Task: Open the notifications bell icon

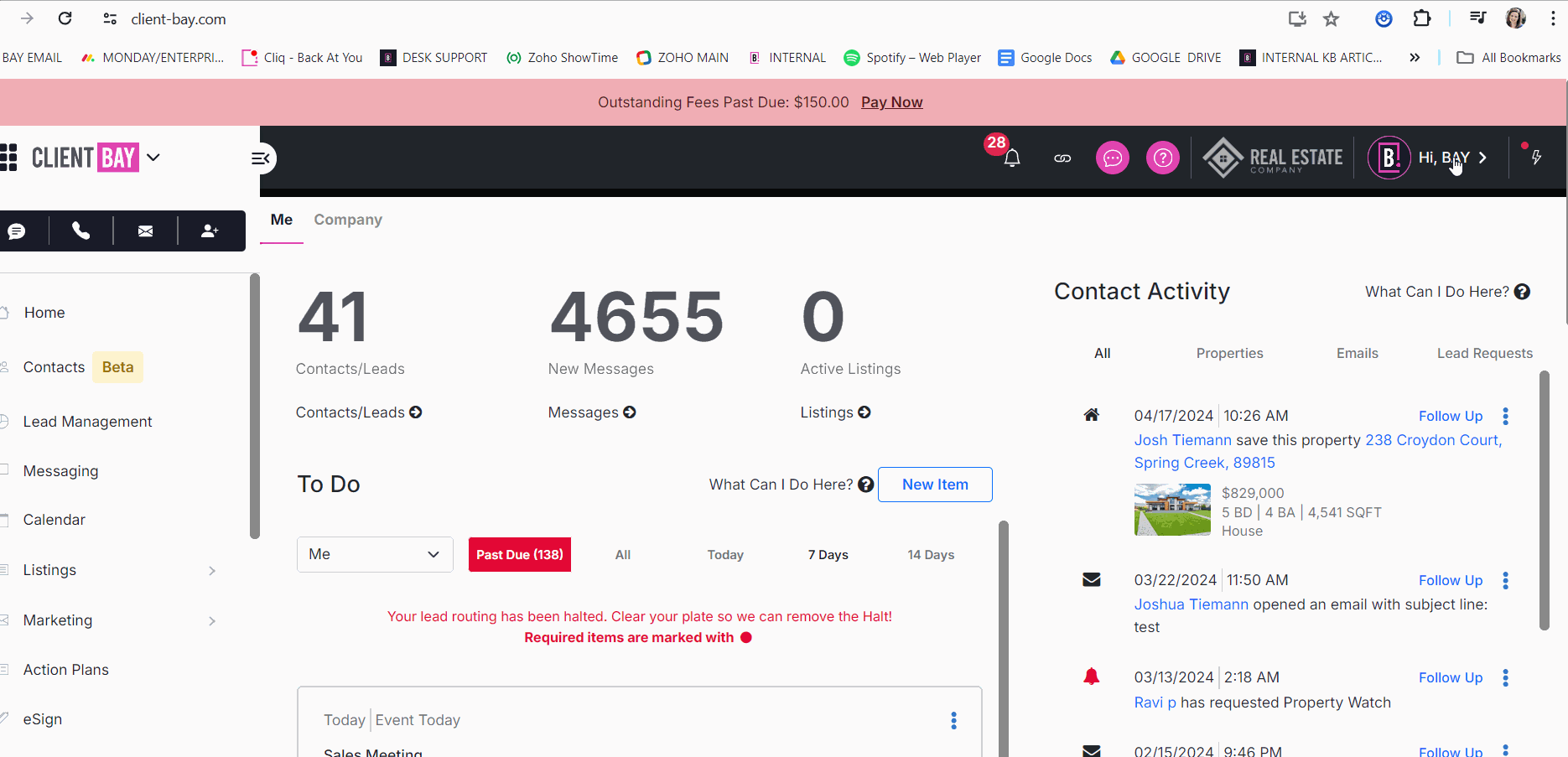Action: (x=1011, y=158)
